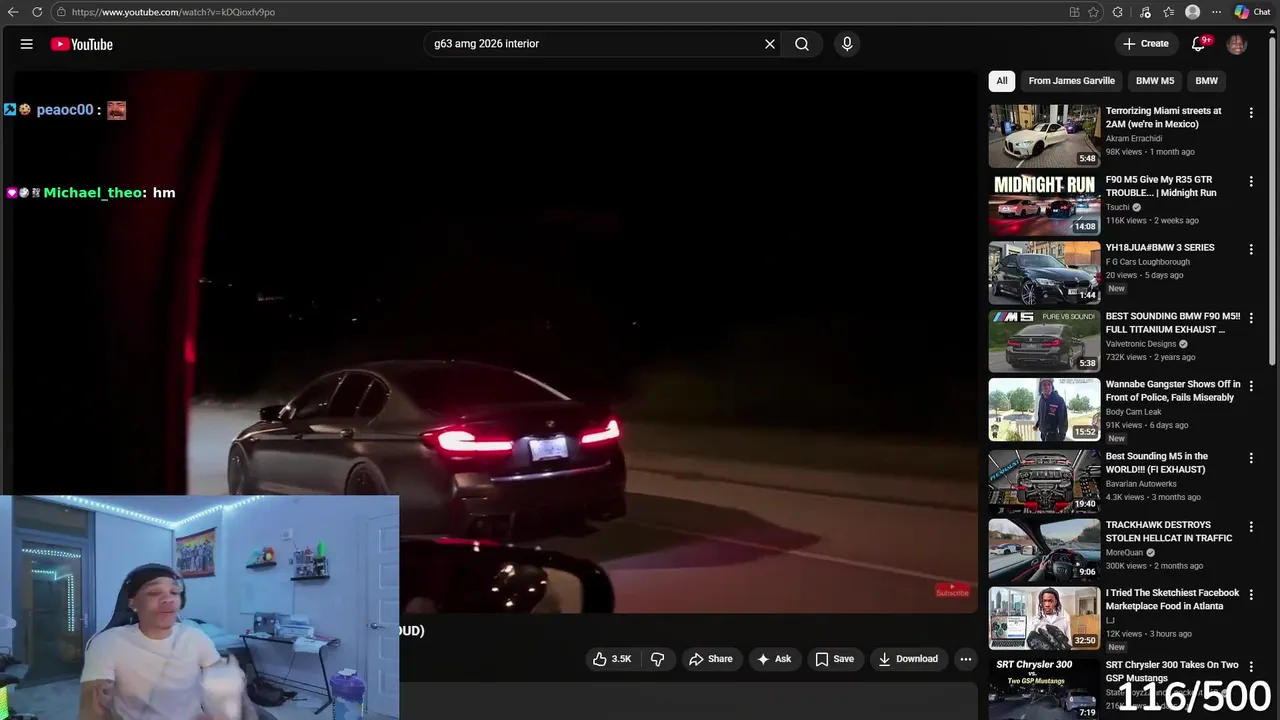Click the Subscribe watermark in video
The height and width of the screenshot is (720, 1280).
(x=952, y=591)
